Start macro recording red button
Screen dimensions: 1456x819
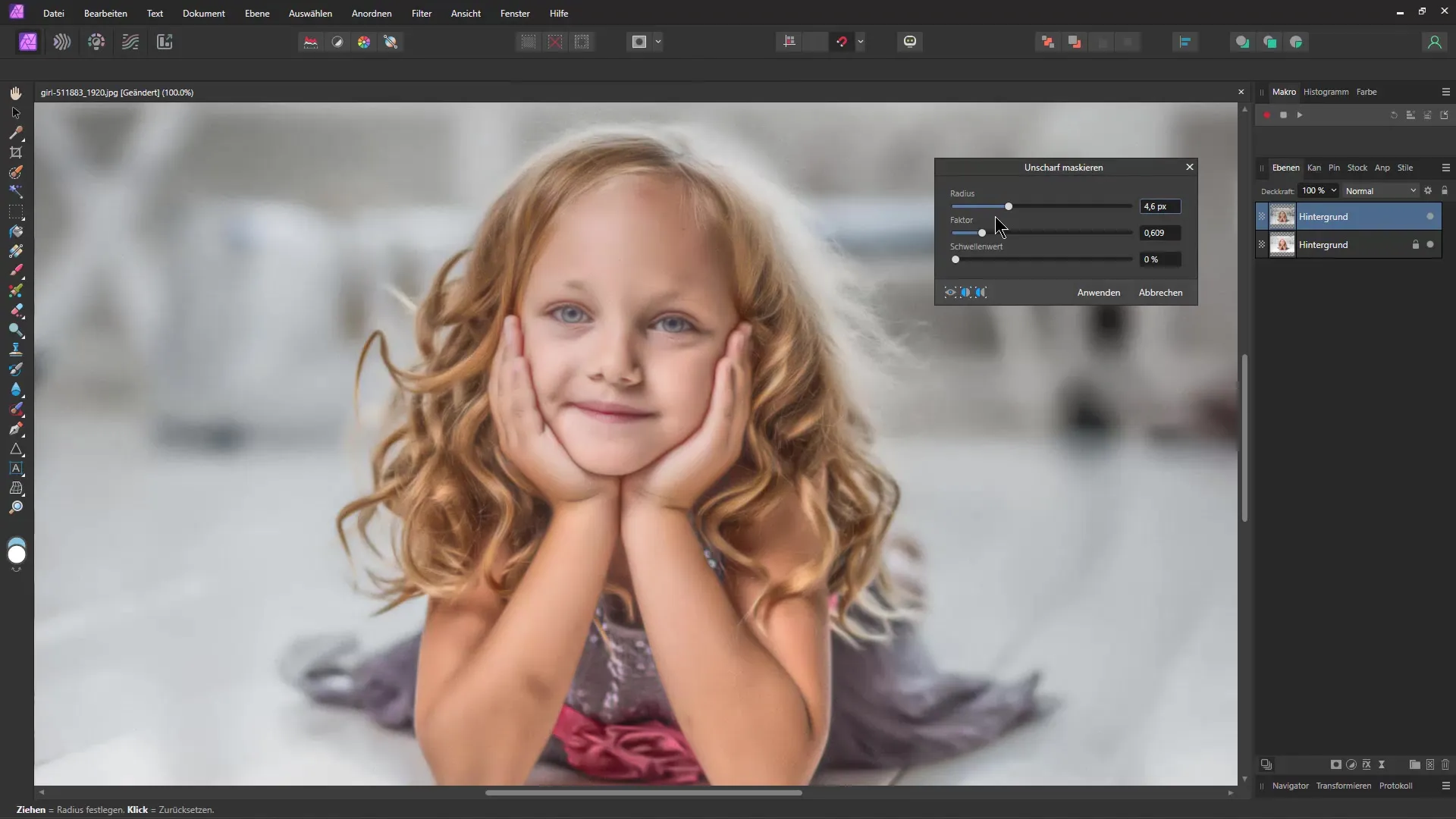pyautogui.click(x=1266, y=115)
